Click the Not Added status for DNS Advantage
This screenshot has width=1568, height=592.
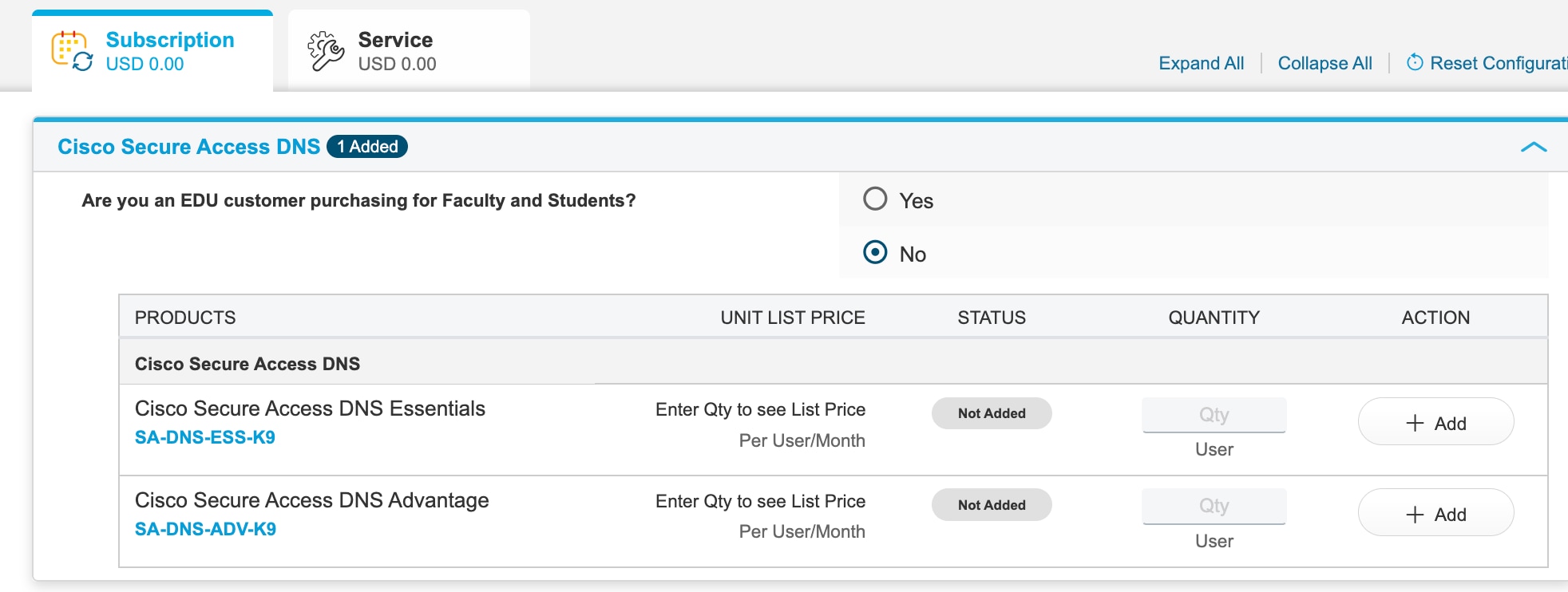[992, 505]
